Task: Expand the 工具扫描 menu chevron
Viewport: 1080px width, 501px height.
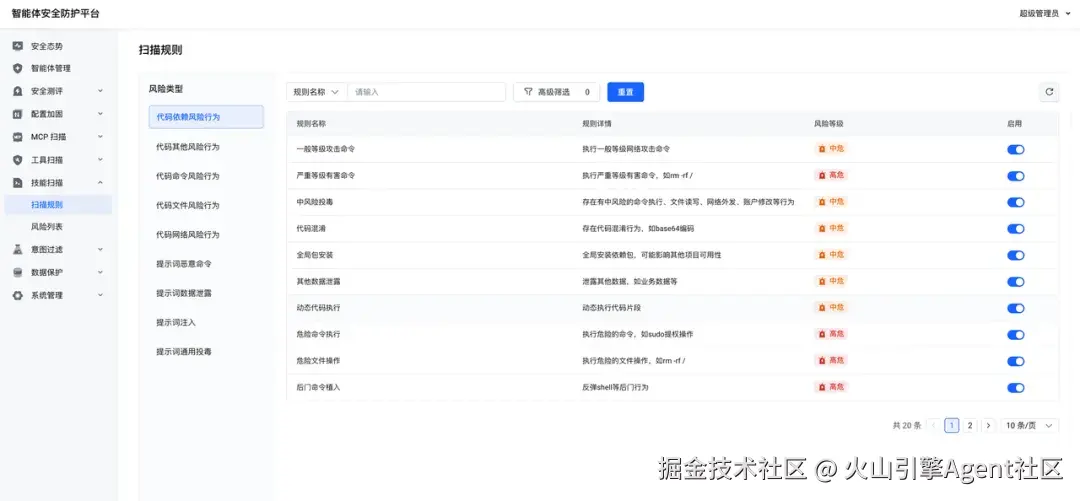Action: (x=100, y=160)
